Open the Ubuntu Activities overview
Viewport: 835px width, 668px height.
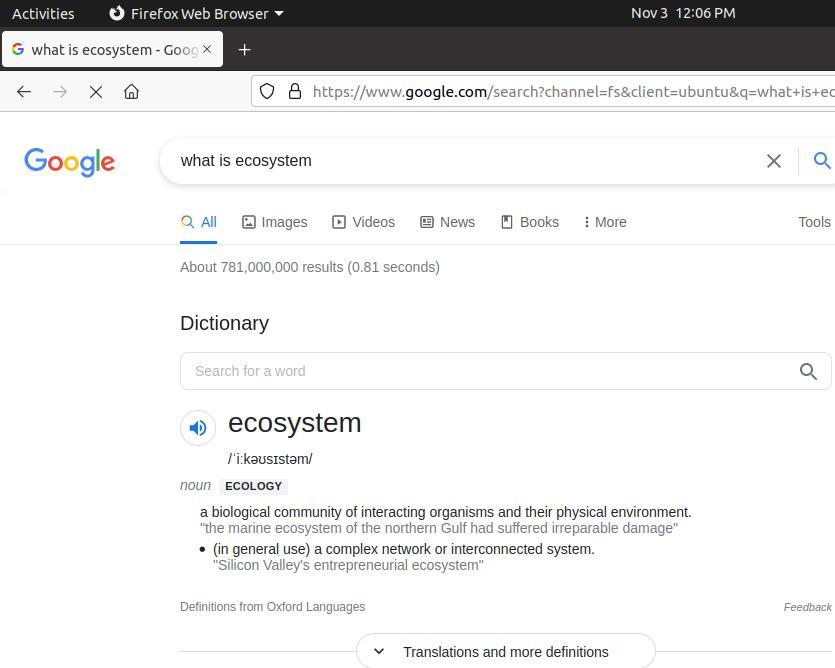point(43,13)
